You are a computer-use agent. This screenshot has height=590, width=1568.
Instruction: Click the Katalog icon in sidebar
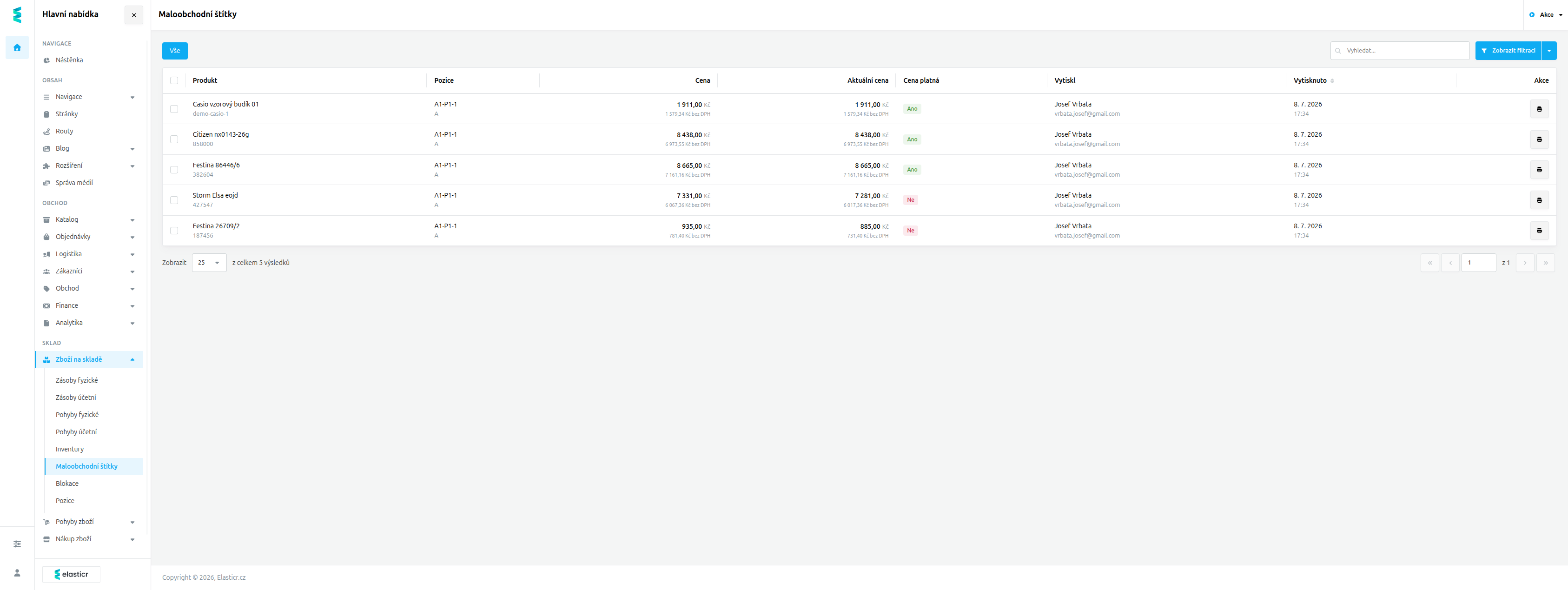(46, 220)
